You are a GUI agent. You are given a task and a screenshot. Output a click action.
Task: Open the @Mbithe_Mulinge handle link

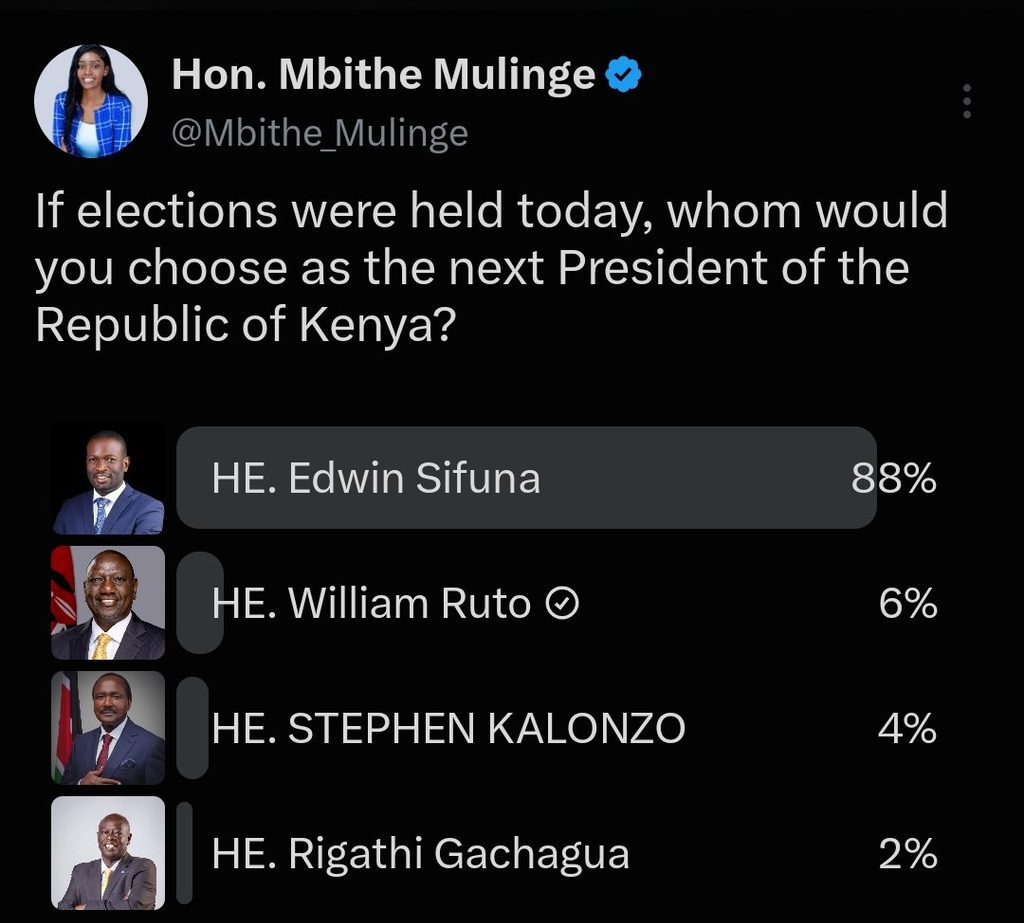coord(320,134)
